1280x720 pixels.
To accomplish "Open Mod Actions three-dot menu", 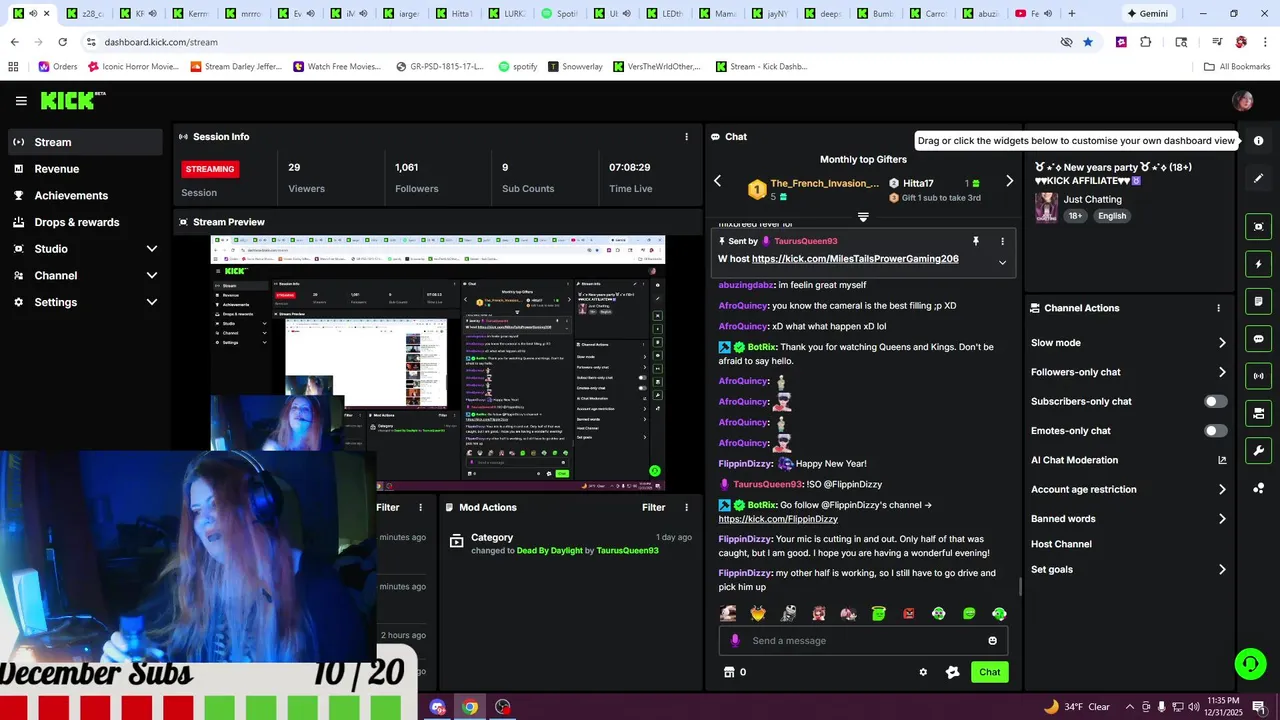I will pyautogui.click(x=686, y=508).
